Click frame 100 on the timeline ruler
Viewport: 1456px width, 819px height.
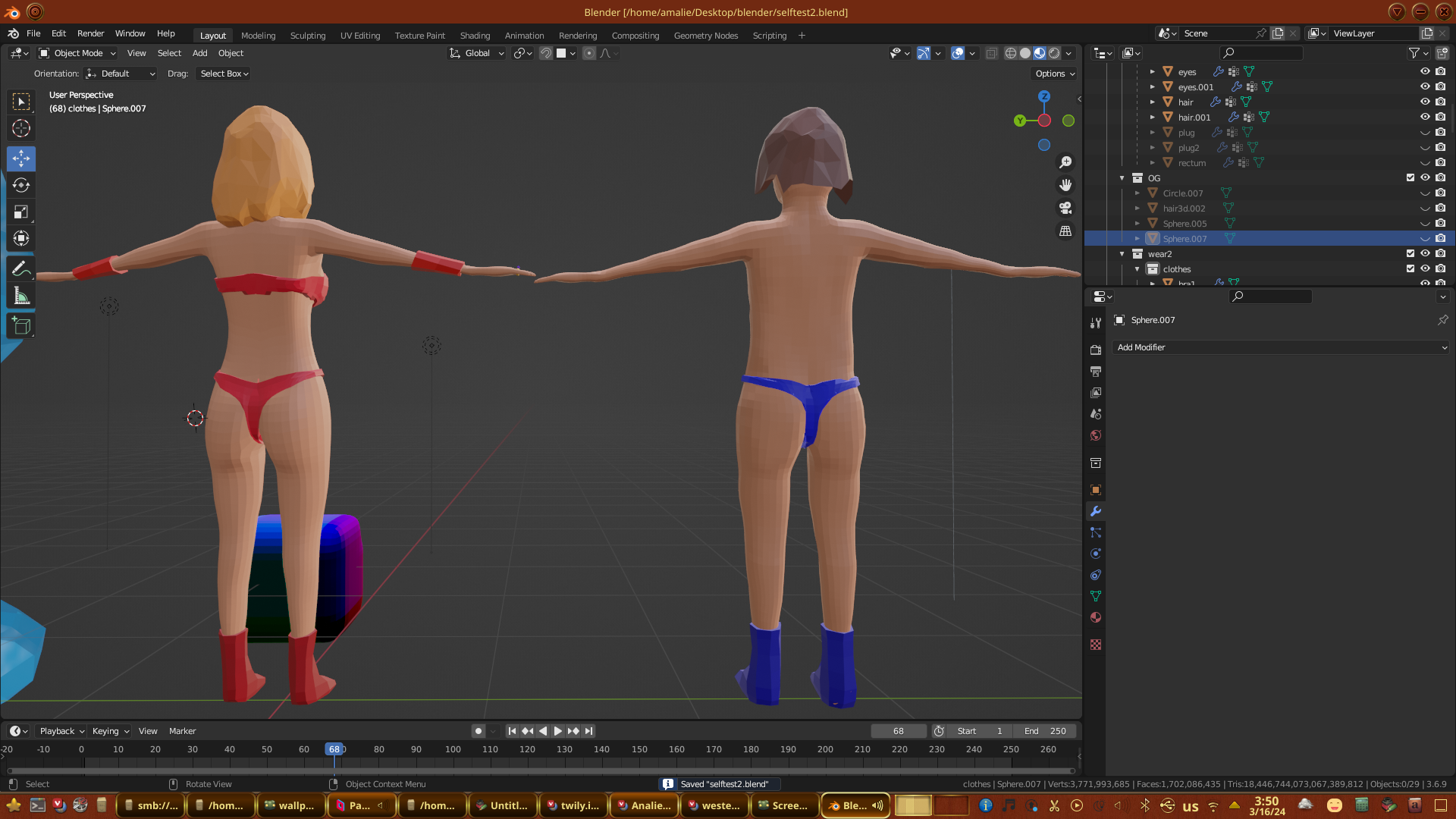point(453,749)
